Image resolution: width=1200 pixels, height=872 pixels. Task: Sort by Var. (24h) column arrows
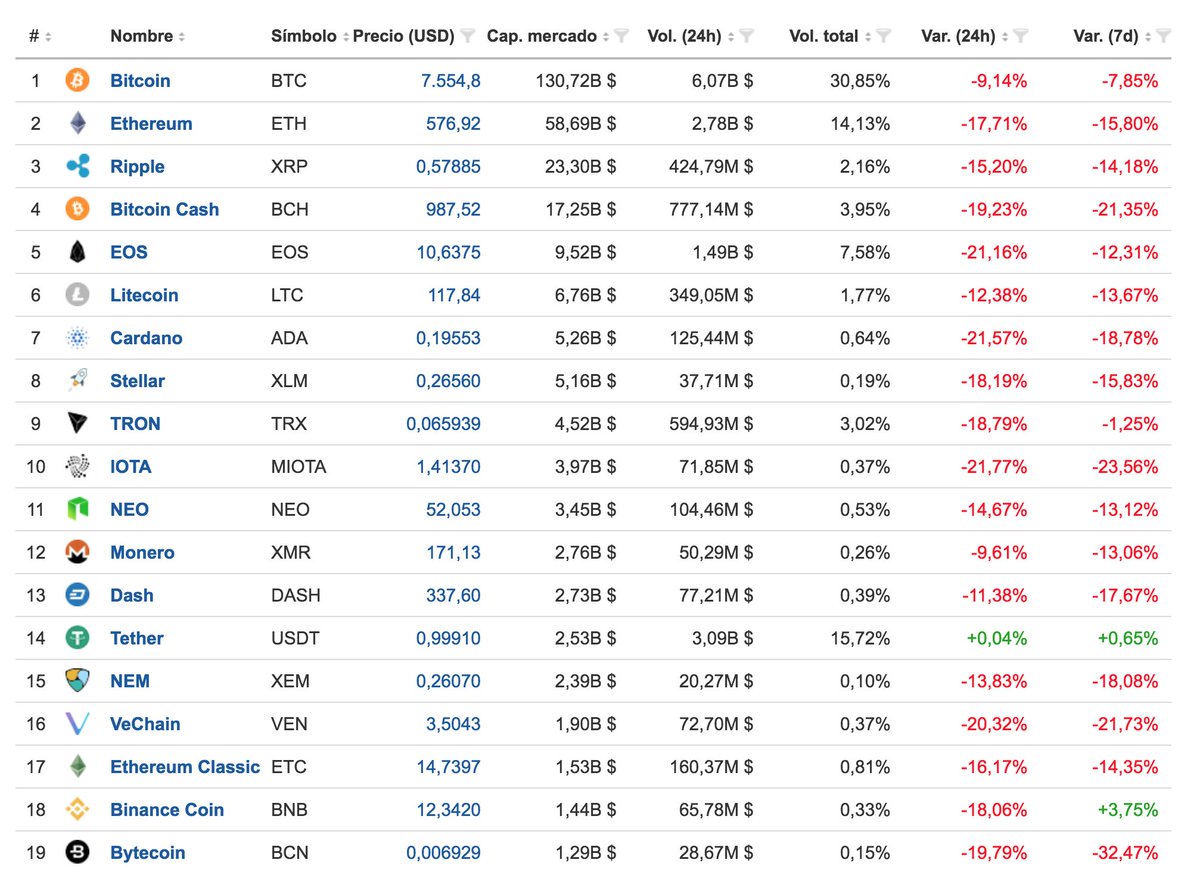click(1005, 37)
